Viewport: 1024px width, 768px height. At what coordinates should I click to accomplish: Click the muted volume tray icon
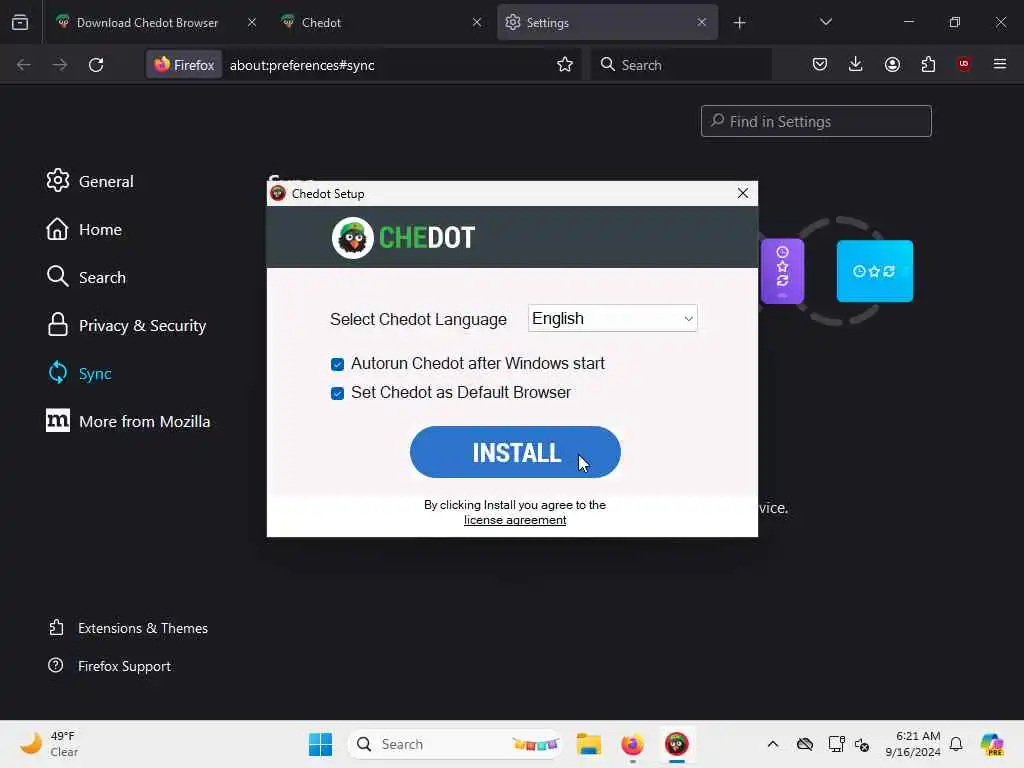click(x=861, y=744)
